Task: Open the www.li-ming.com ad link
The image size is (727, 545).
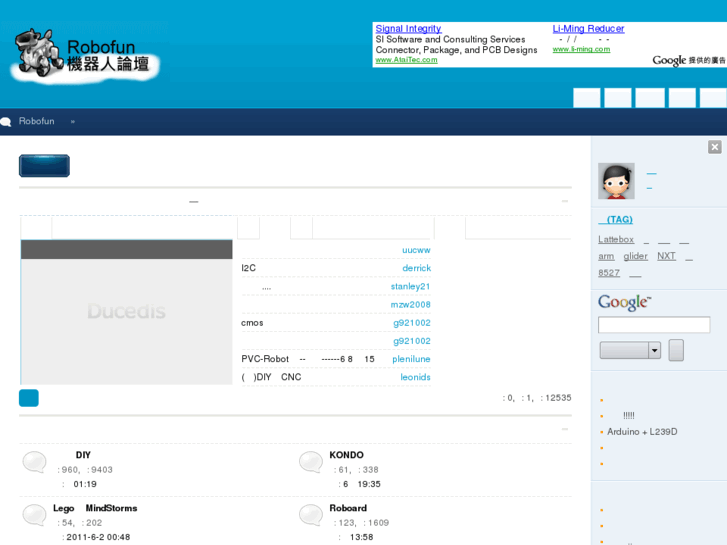Action: 581,49
